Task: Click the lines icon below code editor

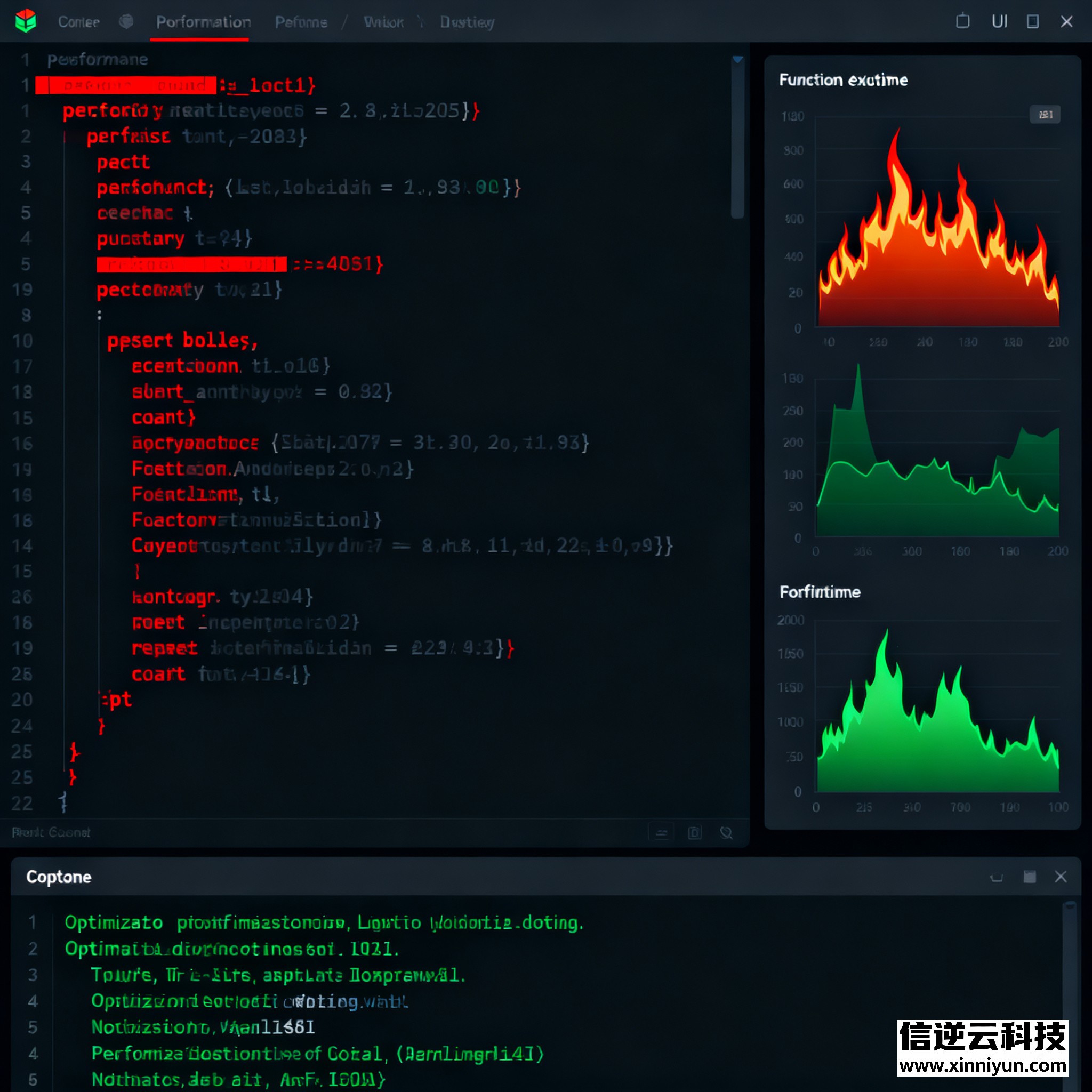Action: [661, 832]
